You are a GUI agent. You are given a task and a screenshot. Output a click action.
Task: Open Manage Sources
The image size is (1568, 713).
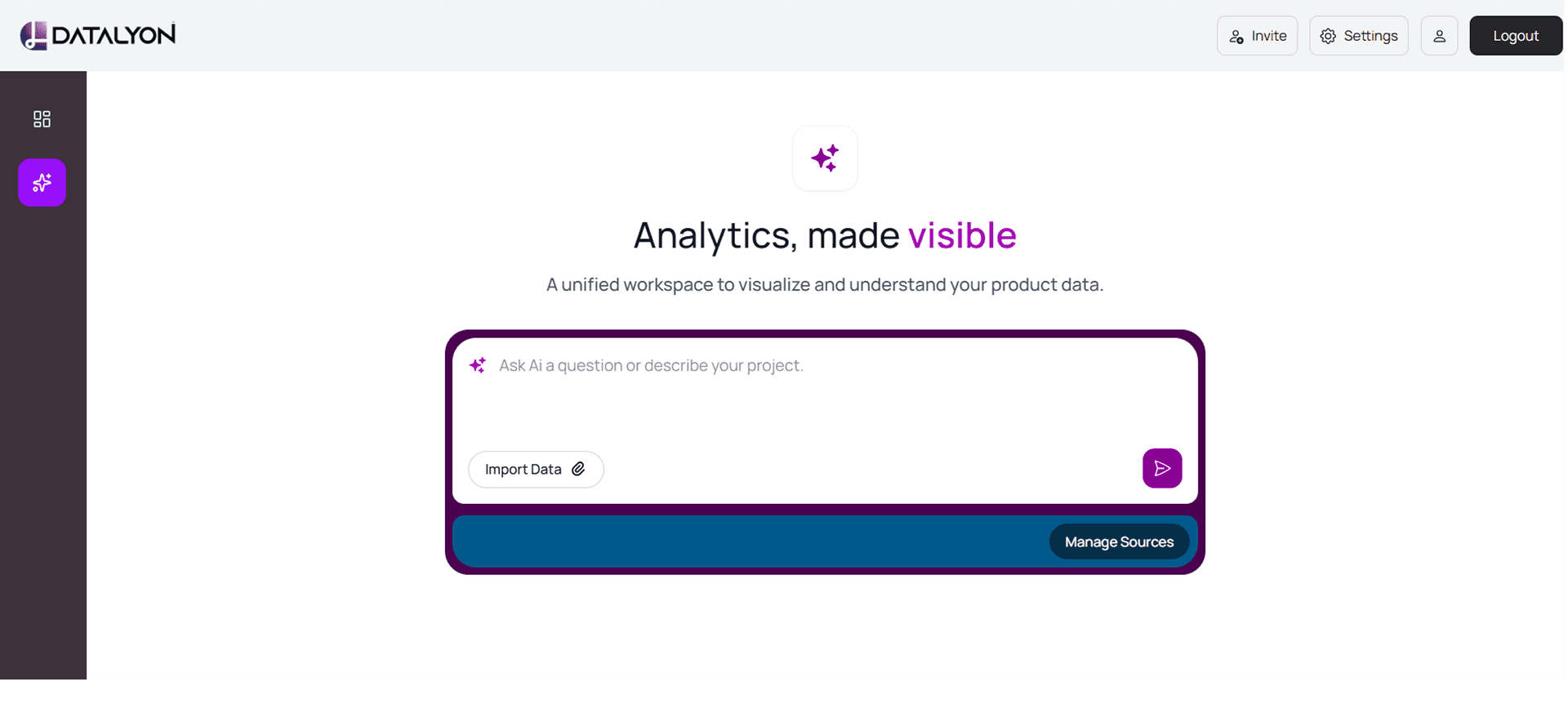tap(1119, 541)
